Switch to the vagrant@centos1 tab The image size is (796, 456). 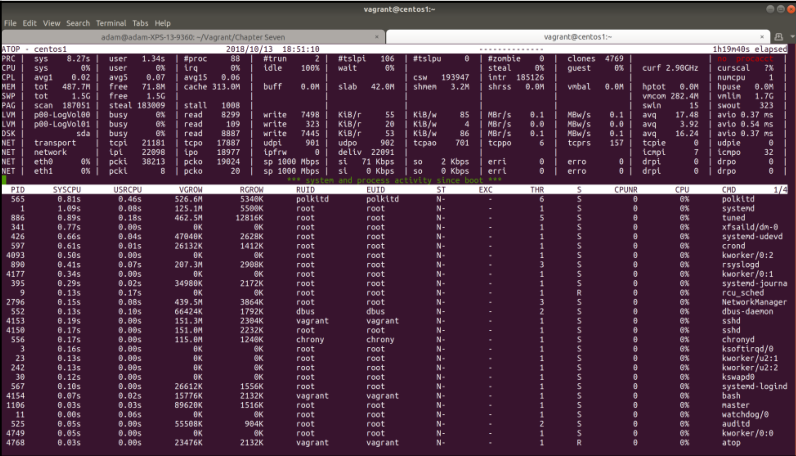[x=578, y=37]
